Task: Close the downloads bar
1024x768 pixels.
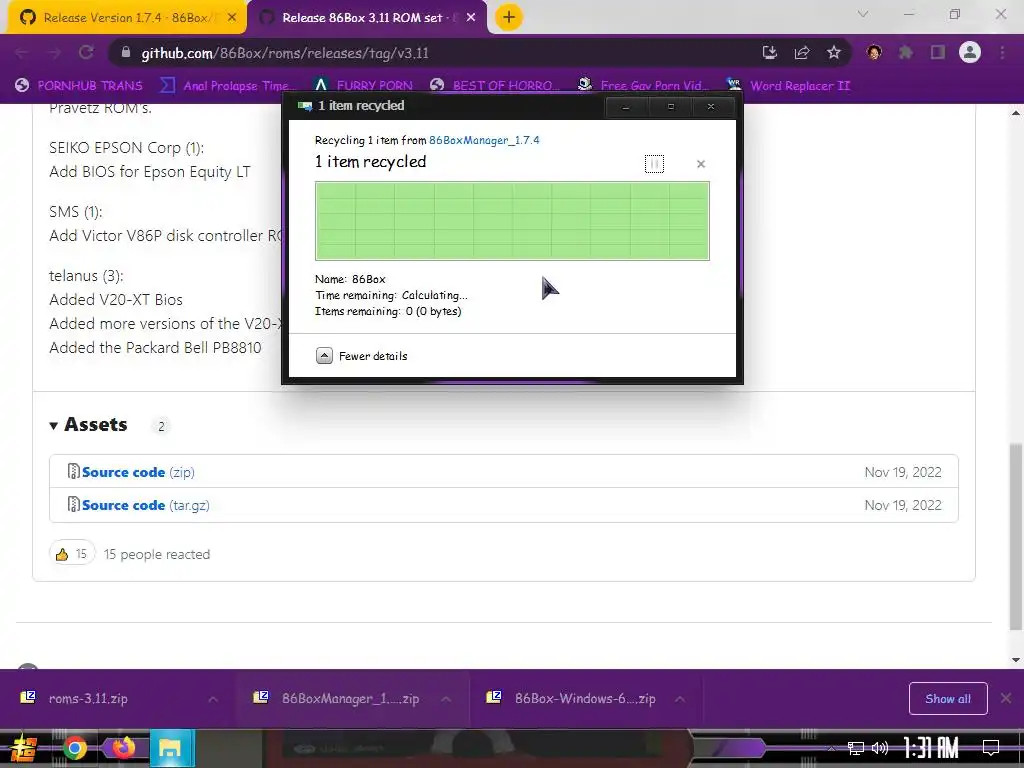Action: pyautogui.click(x=1006, y=698)
